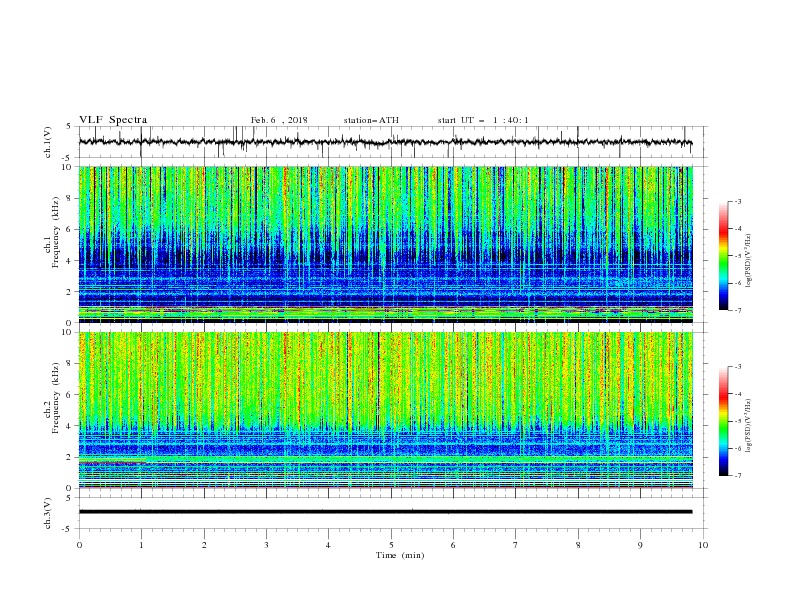Click time axis tick label '5'
792x612 pixels.
[x=391, y=545]
